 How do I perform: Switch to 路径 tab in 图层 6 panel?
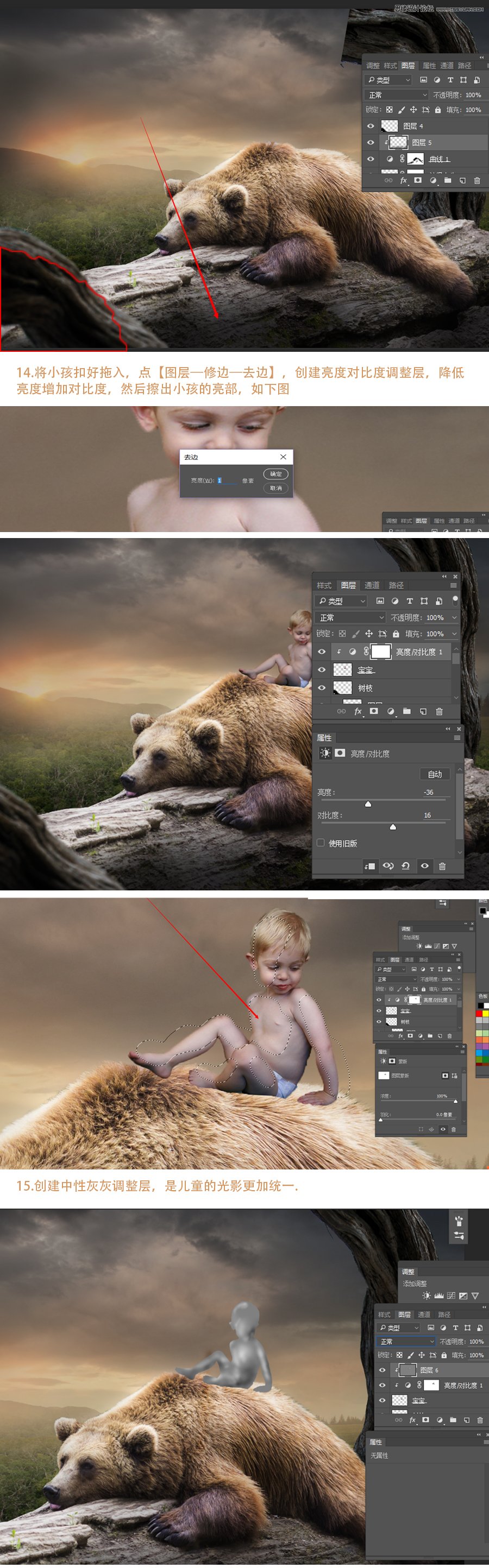click(444, 1314)
